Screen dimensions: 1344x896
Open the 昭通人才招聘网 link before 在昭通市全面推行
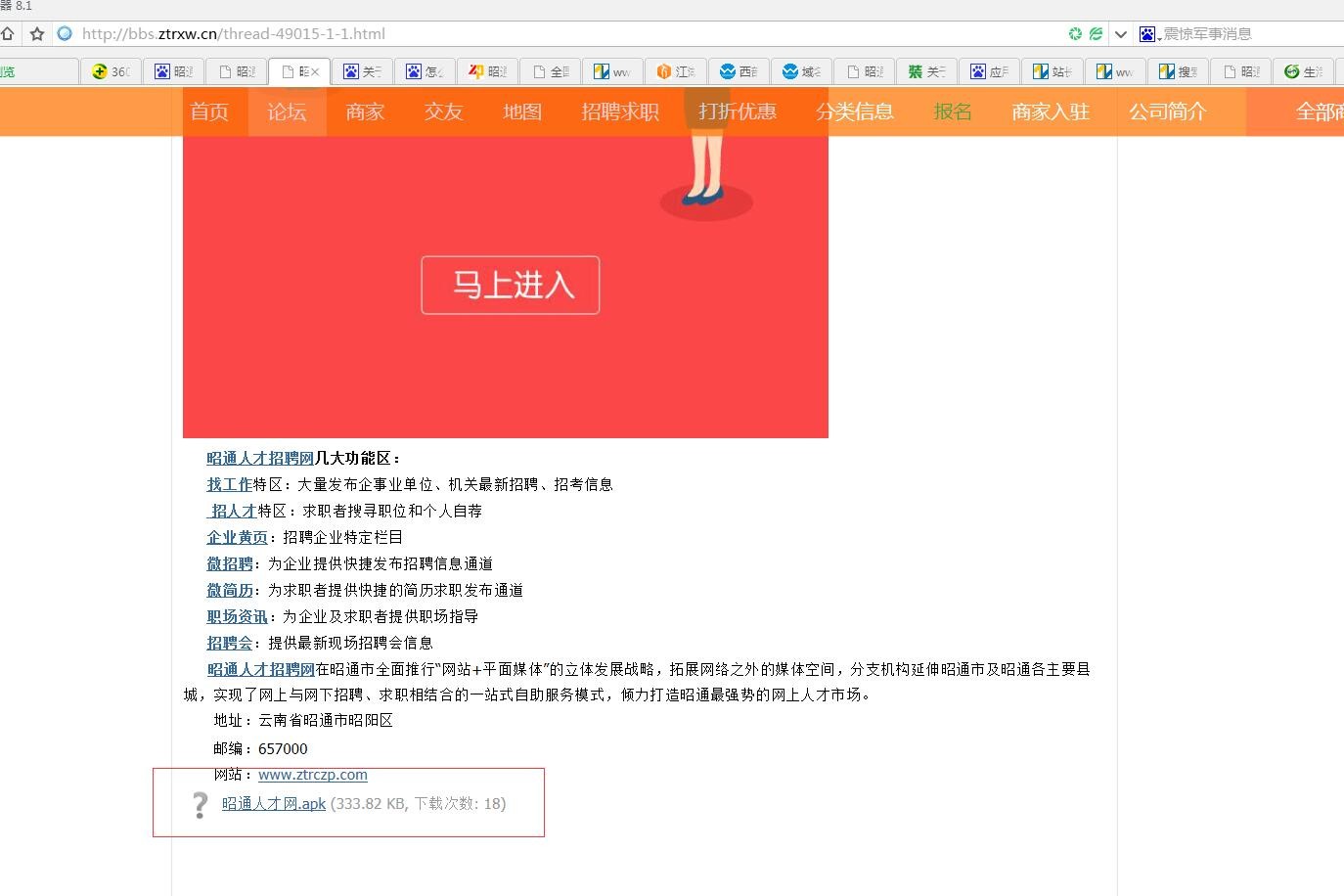tap(261, 669)
